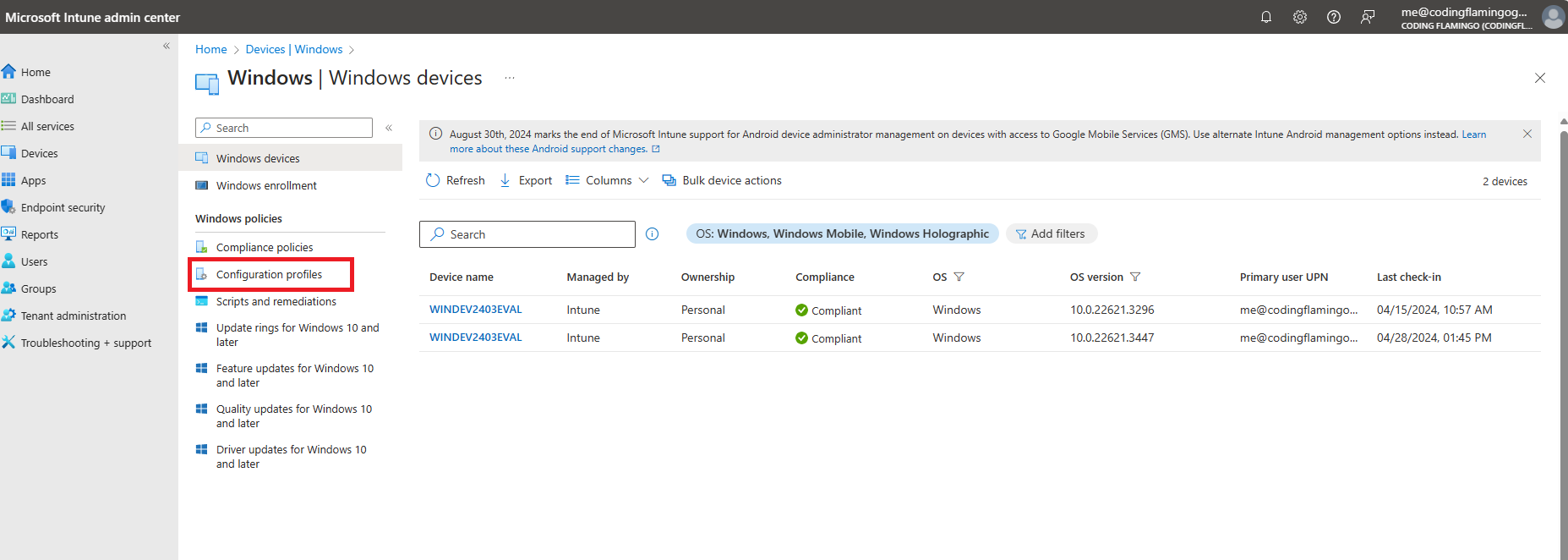Open Bulk device actions
This screenshot has width=1568, height=560.
click(x=722, y=180)
